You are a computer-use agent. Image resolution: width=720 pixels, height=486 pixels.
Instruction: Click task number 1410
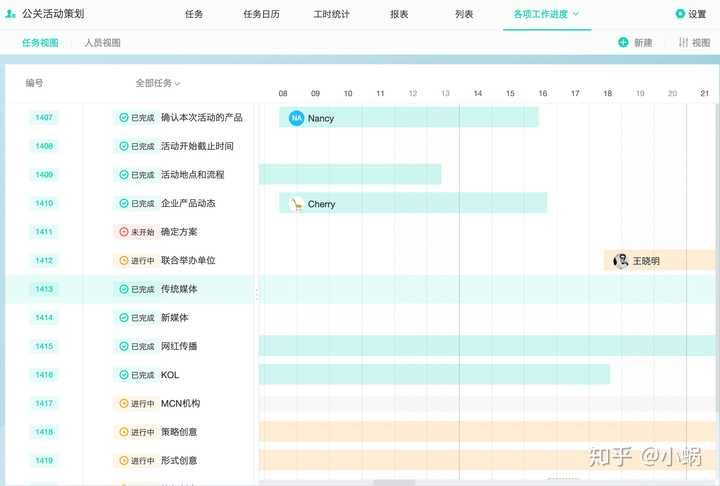pos(44,203)
